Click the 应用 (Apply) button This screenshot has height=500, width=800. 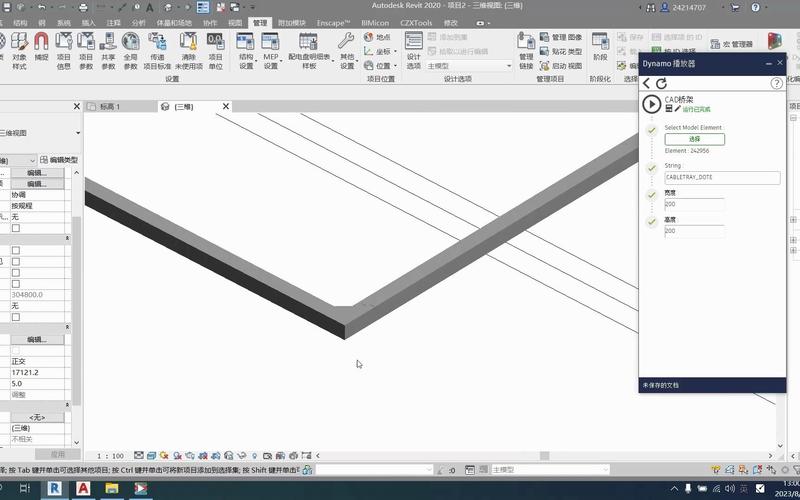coord(58,454)
